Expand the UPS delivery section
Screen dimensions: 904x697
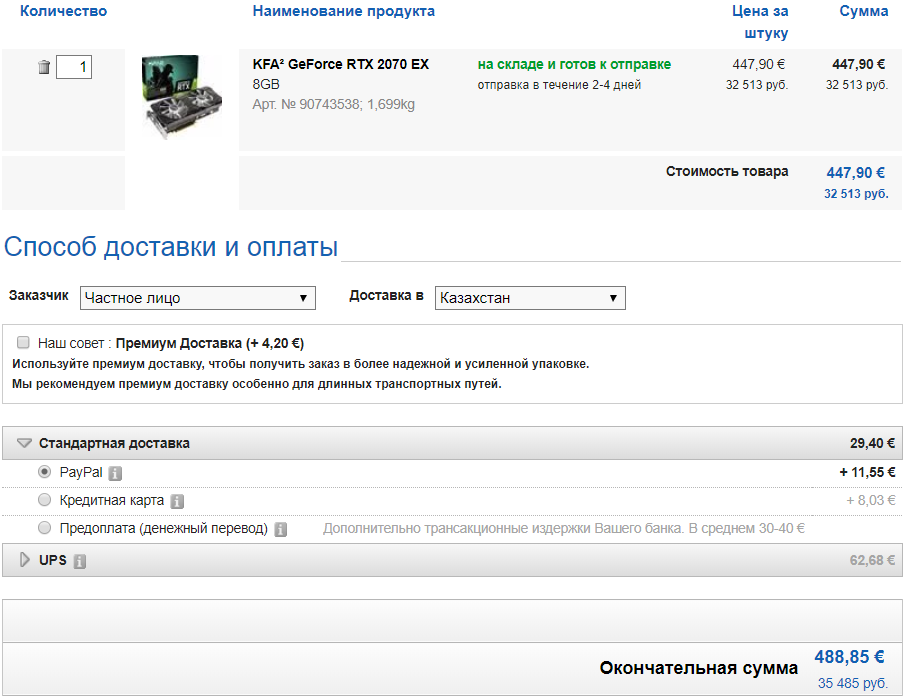(24, 560)
